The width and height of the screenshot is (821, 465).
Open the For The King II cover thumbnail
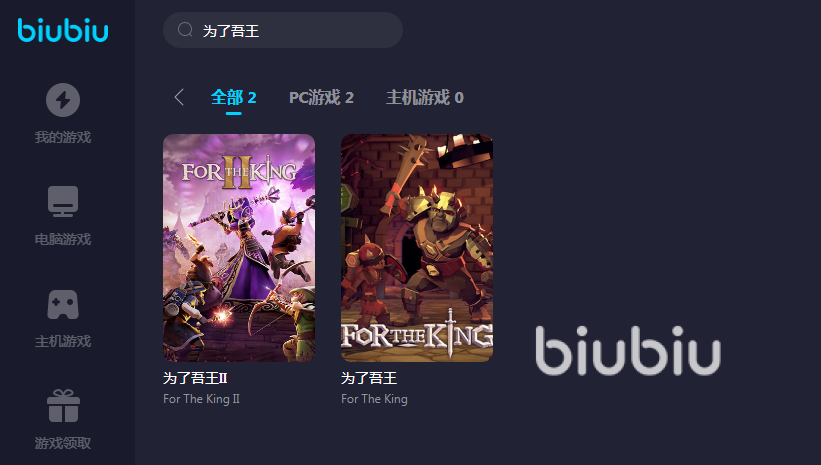(239, 248)
